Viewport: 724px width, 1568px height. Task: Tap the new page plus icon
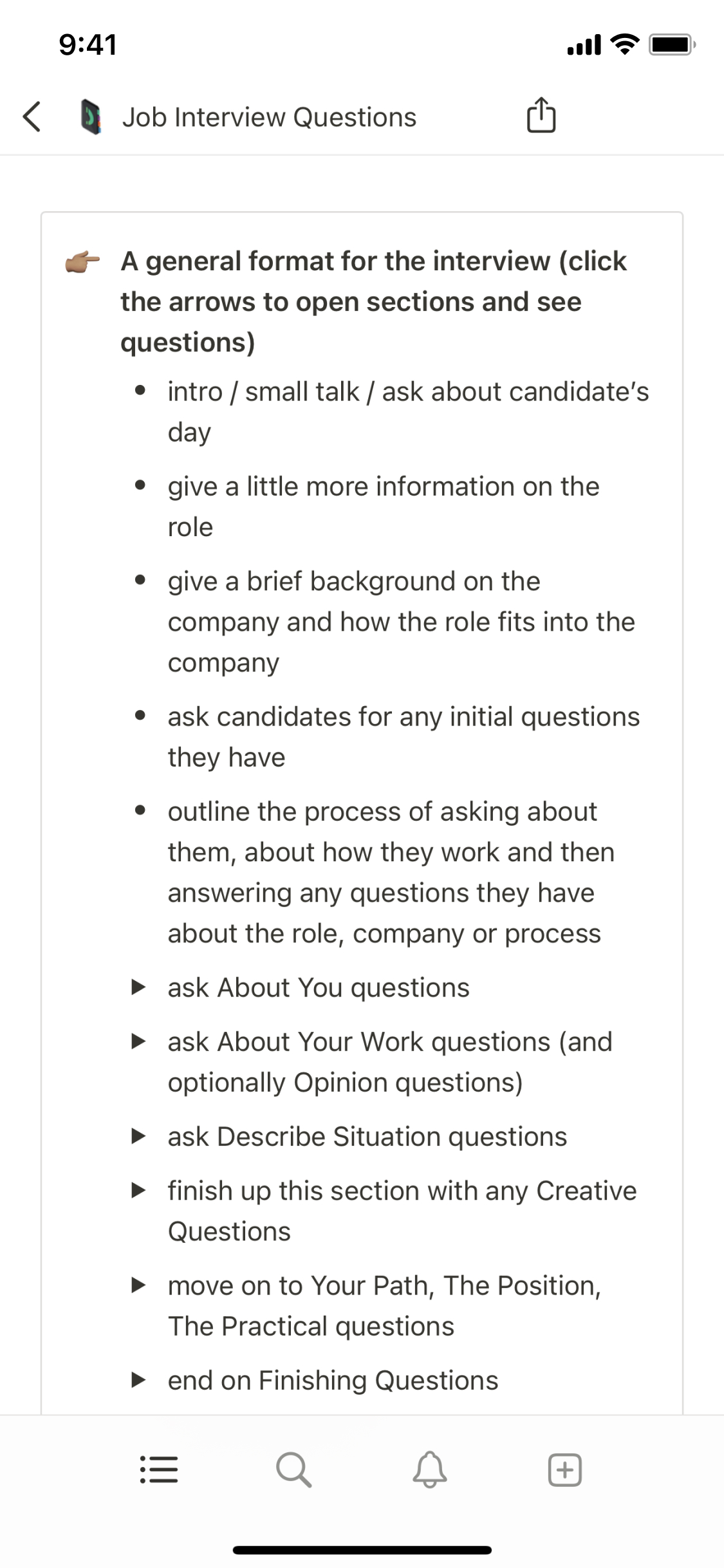coord(564,1470)
